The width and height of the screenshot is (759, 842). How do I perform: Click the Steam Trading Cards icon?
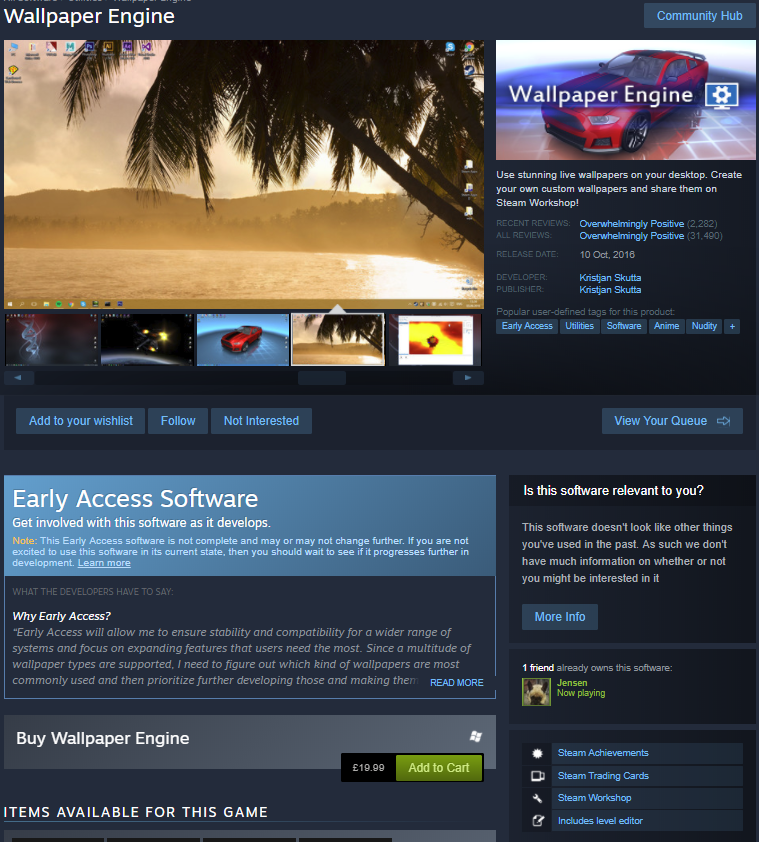537,775
